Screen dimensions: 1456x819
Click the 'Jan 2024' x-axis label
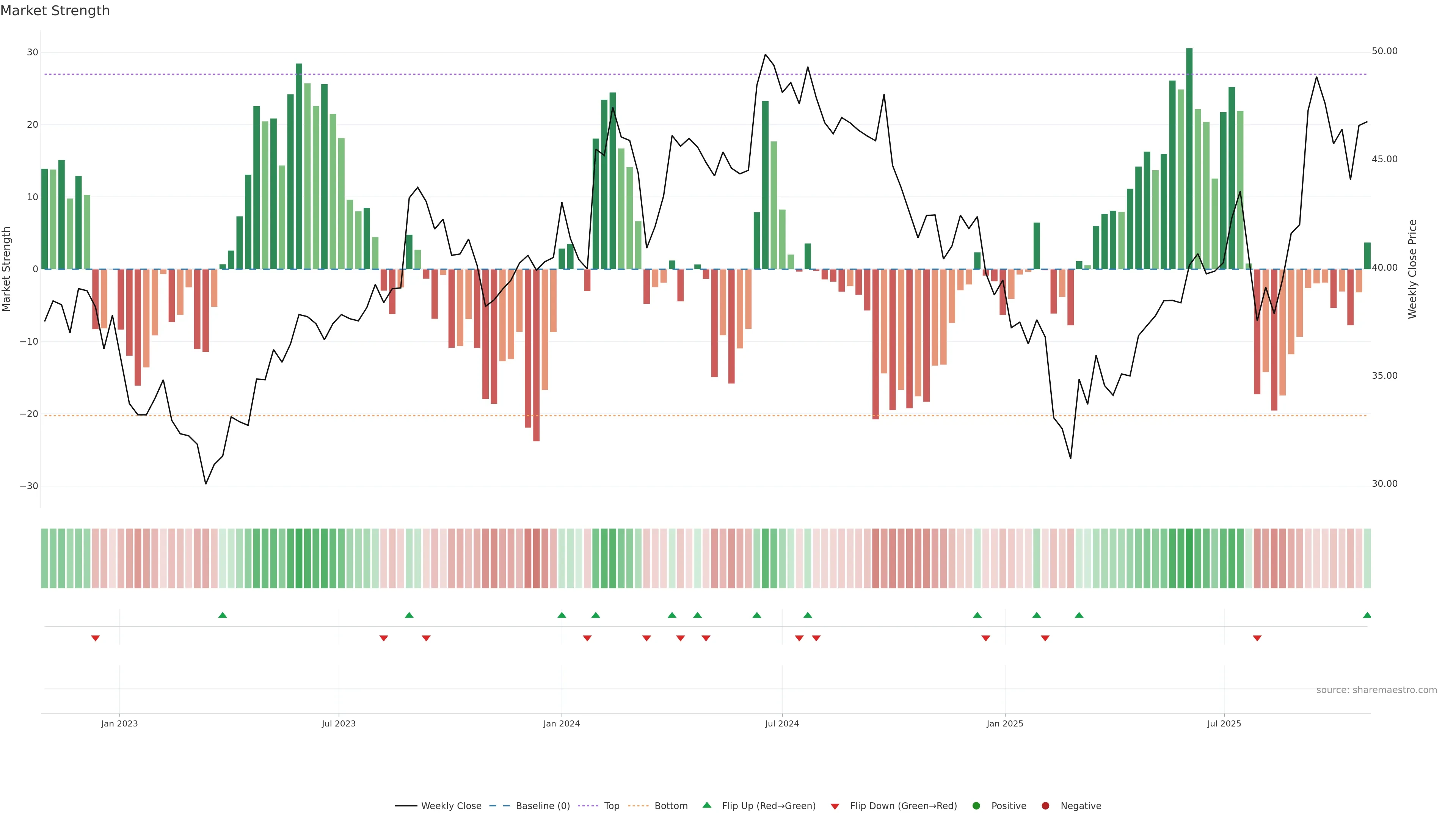click(561, 723)
